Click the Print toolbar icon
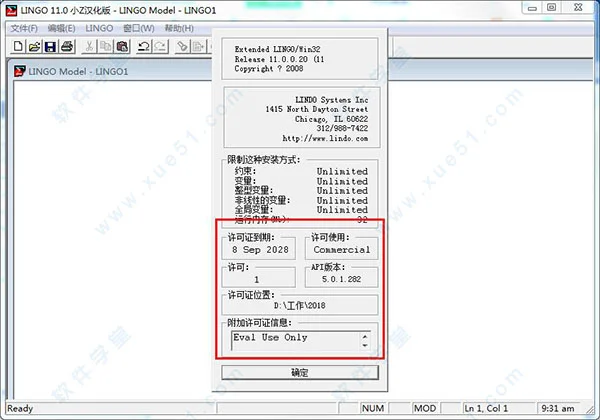 point(67,47)
